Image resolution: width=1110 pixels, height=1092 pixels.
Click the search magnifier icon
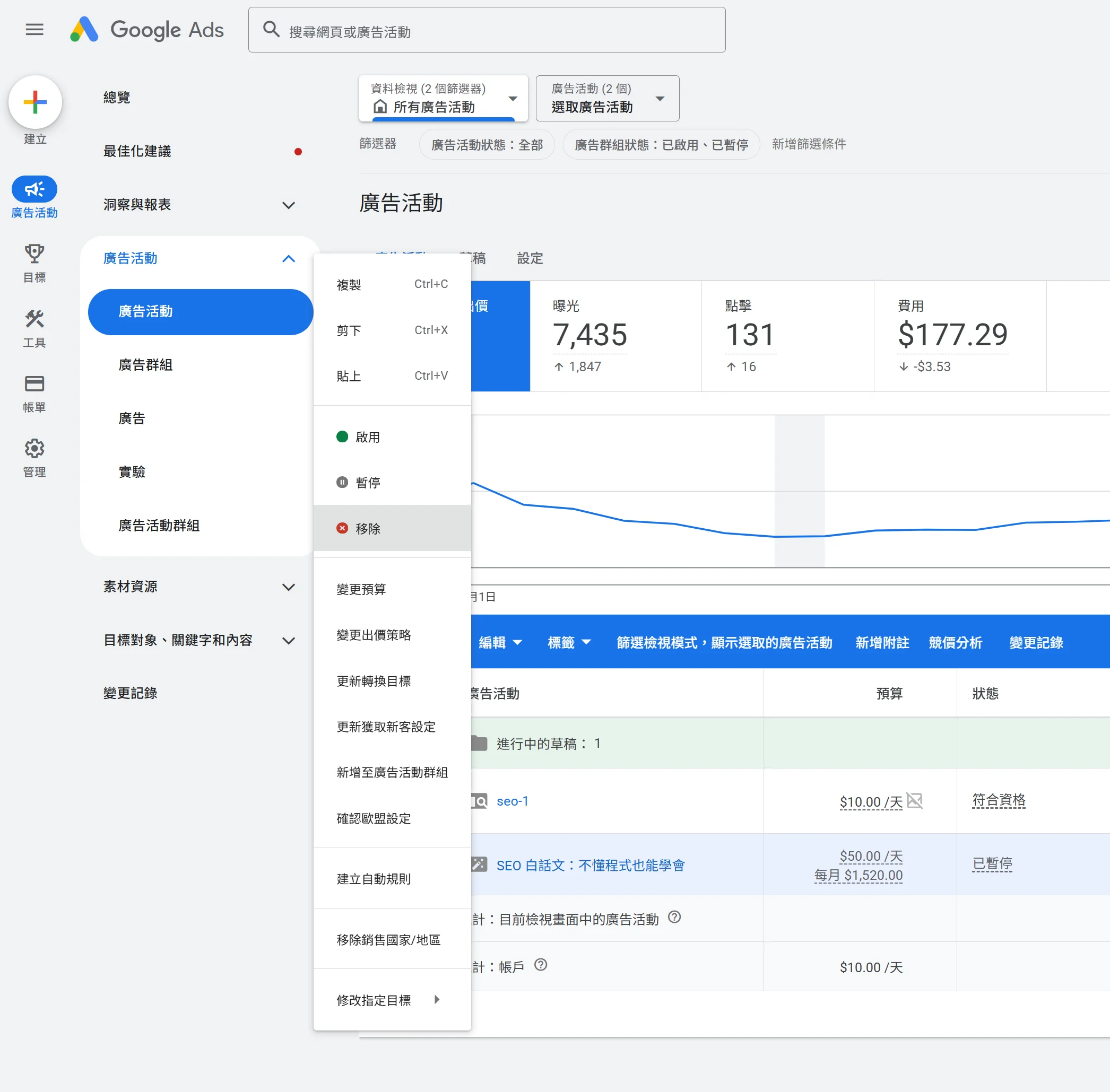pos(271,29)
